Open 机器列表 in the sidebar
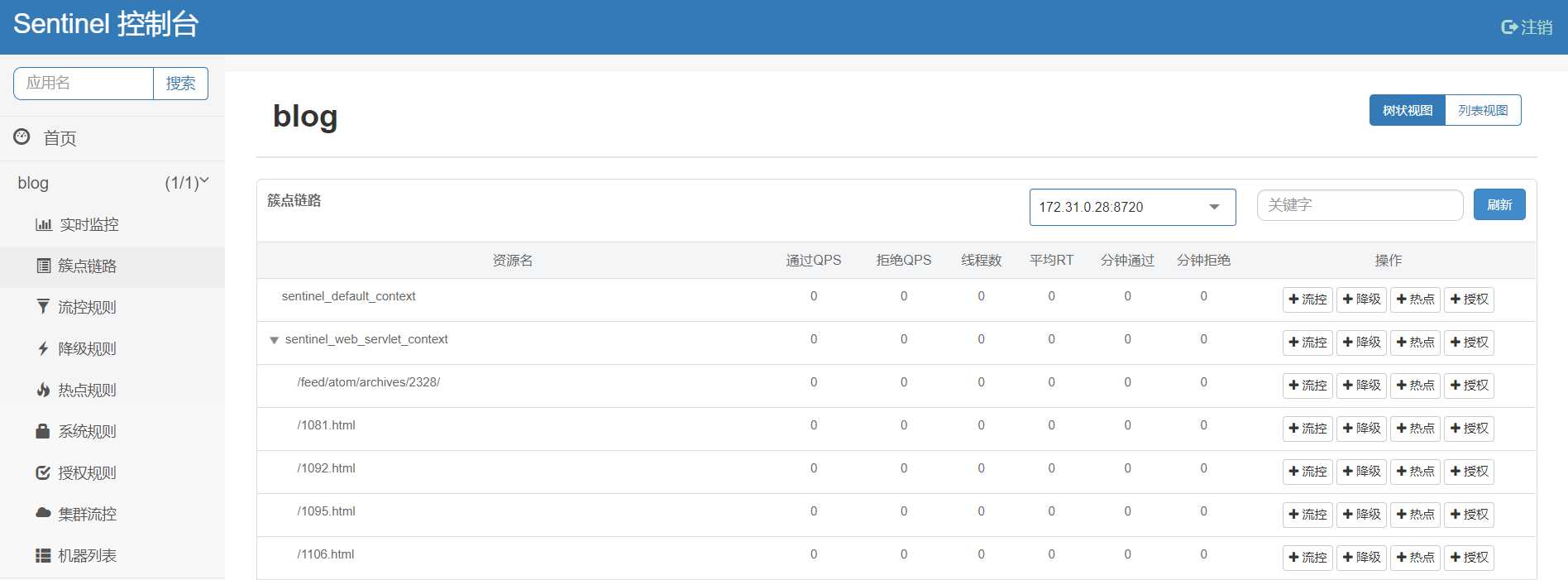 (87, 555)
